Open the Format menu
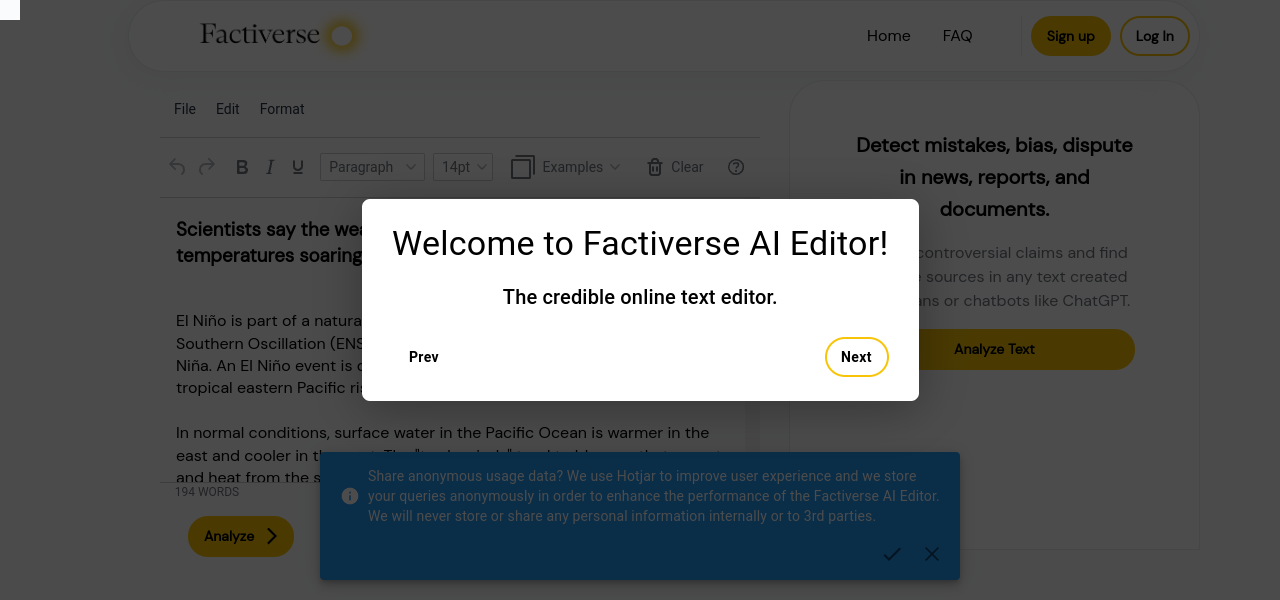 282,109
